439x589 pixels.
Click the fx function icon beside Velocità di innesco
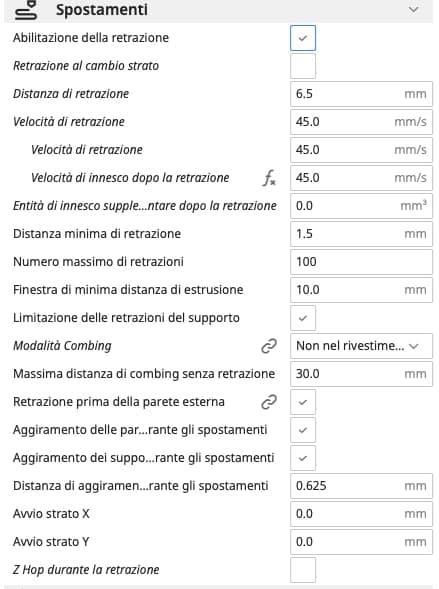coord(269,178)
